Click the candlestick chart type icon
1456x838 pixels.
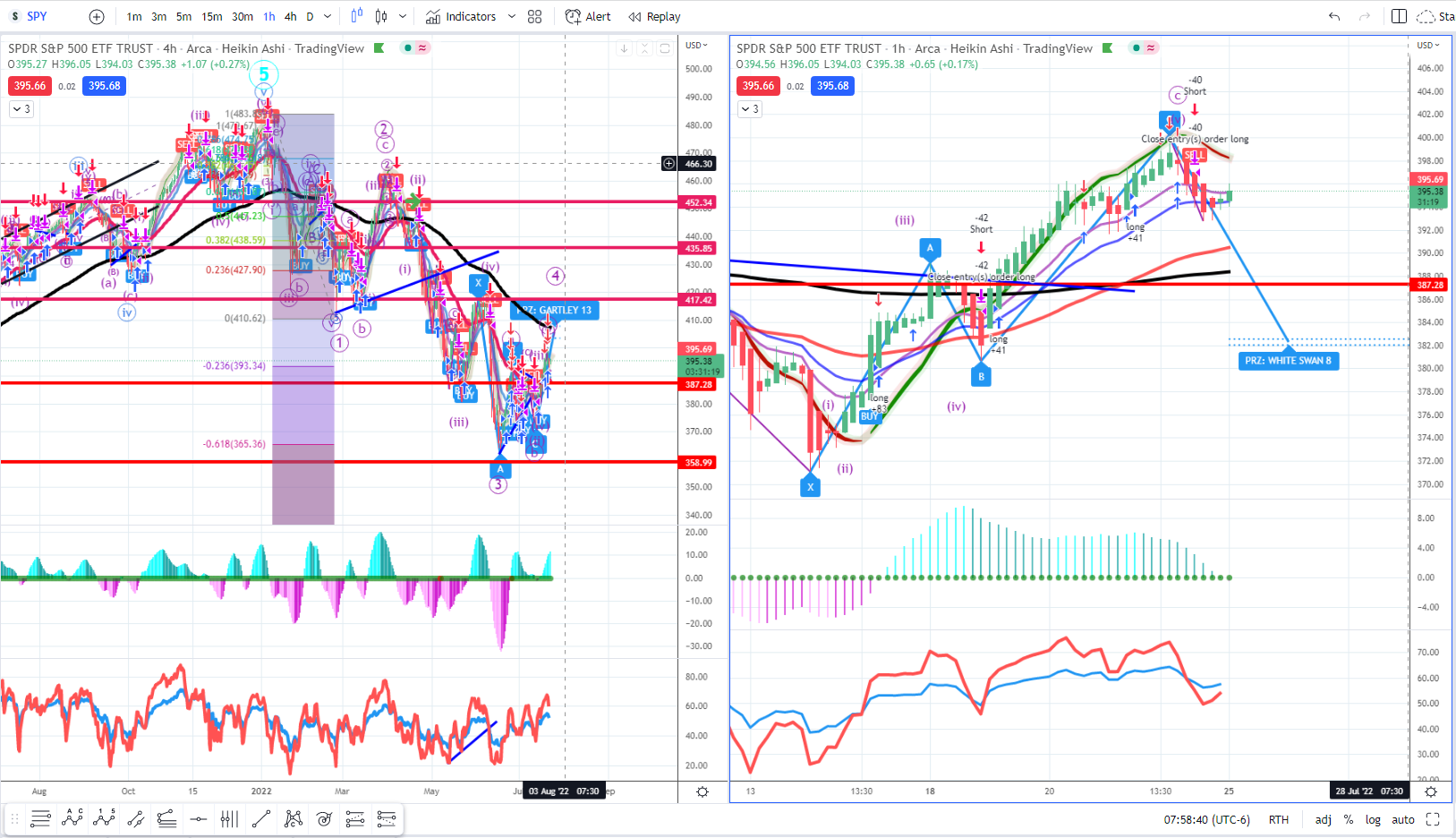click(x=381, y=16)
